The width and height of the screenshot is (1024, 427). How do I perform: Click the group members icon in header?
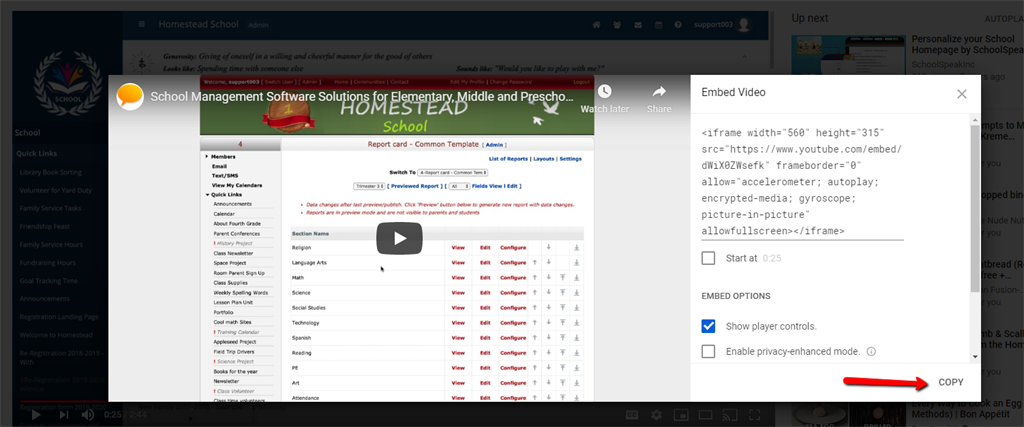[x=616, y=25]
